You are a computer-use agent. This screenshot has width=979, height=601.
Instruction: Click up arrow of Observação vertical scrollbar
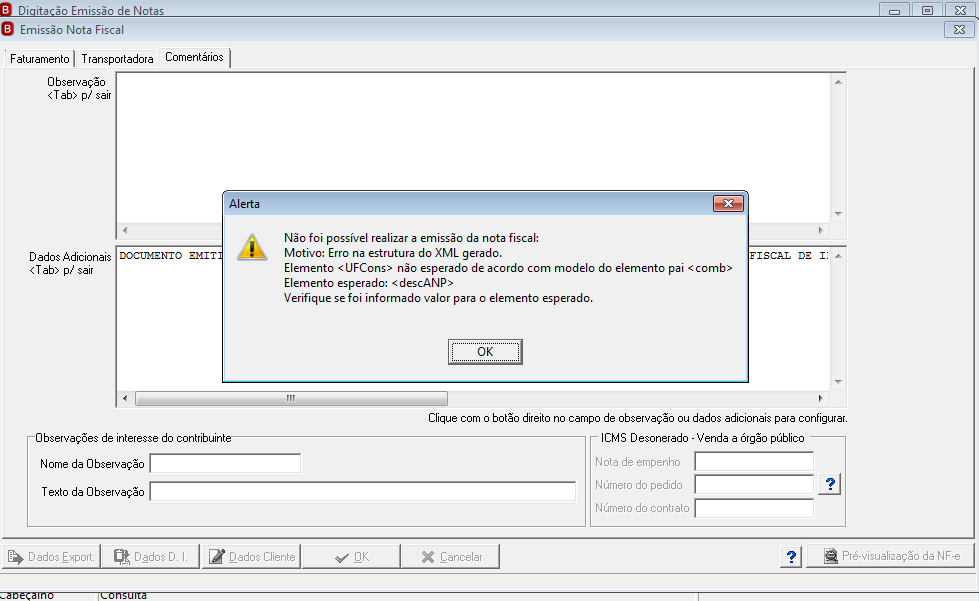click(839, 82)
